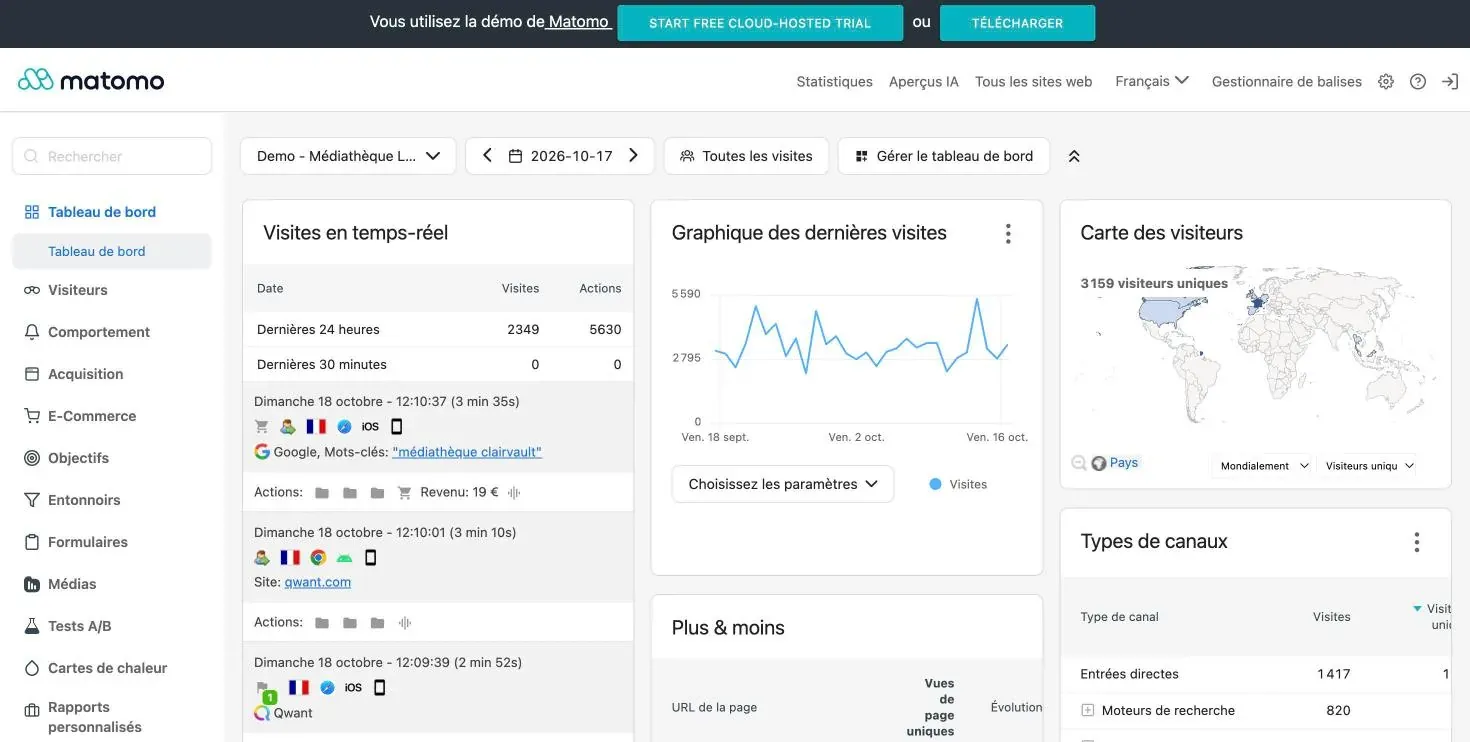Click the French flag in 12:09:39 visit
The image size is (1470, 742).
299,688
